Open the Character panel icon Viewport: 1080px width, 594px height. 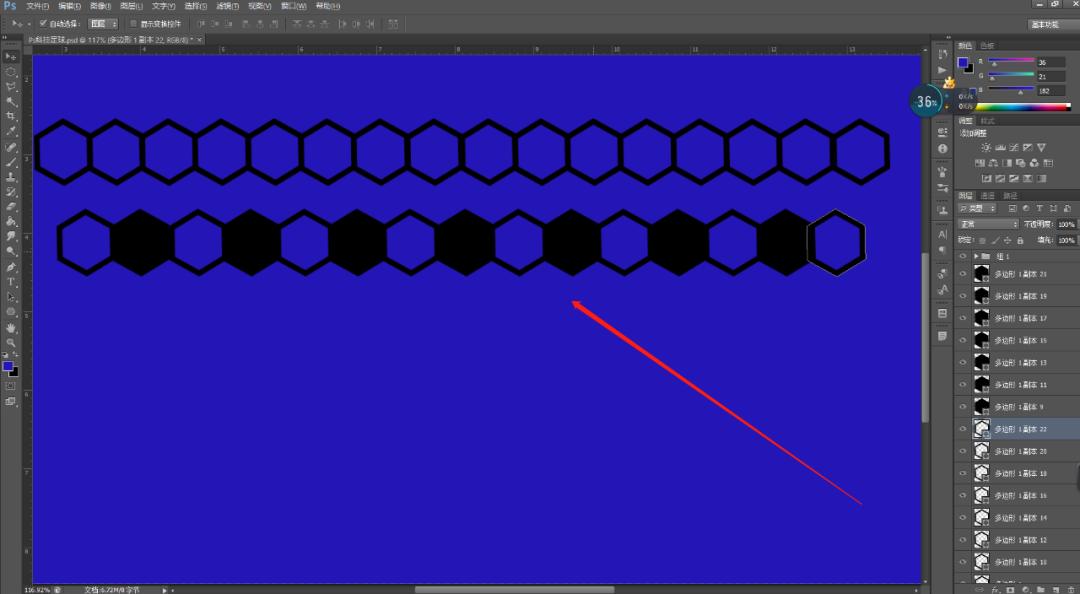pyautogui.click(x=942, y=234)
